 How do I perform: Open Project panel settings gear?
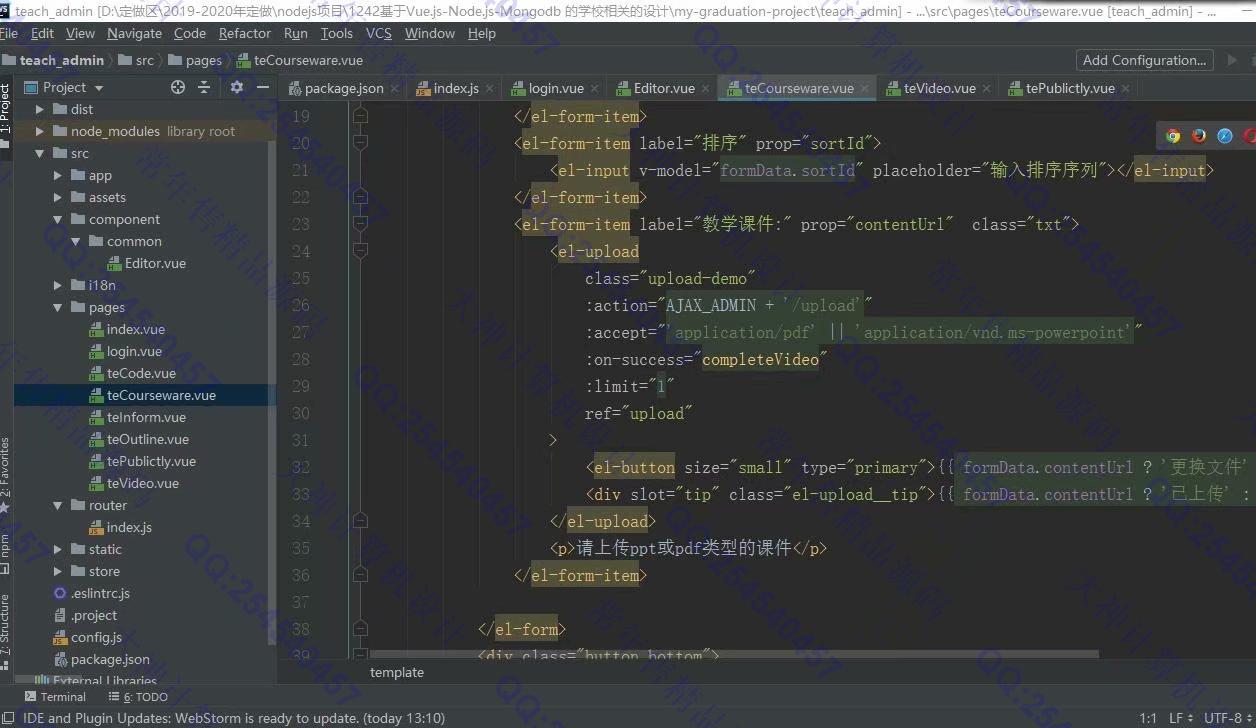(x=237, y=87)
